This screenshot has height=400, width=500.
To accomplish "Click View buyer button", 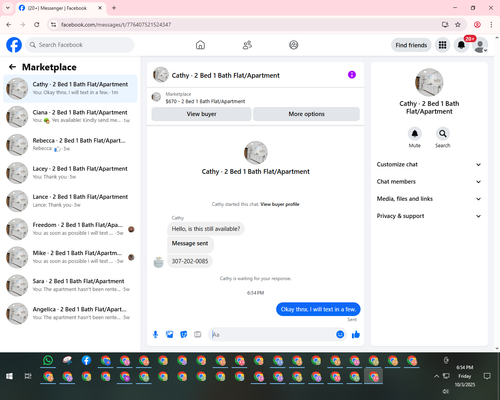I will point(201,114).
